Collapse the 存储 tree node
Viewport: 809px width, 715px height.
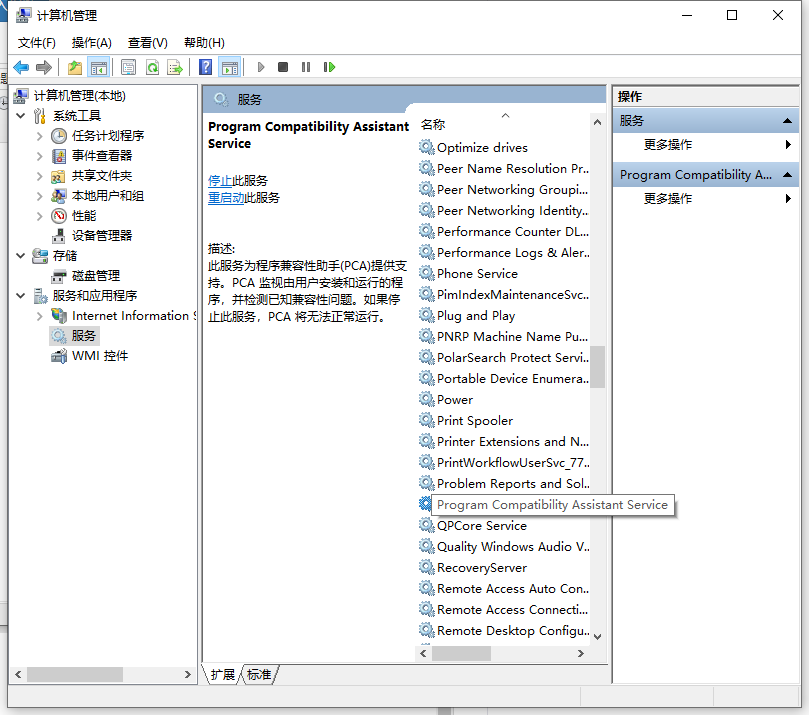(21, 255)
